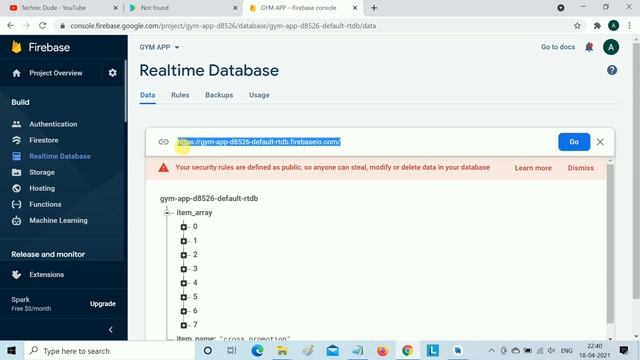The image size is (640, 360).
Task: Bookmark this page with the star icon
Action: point(577,26)
